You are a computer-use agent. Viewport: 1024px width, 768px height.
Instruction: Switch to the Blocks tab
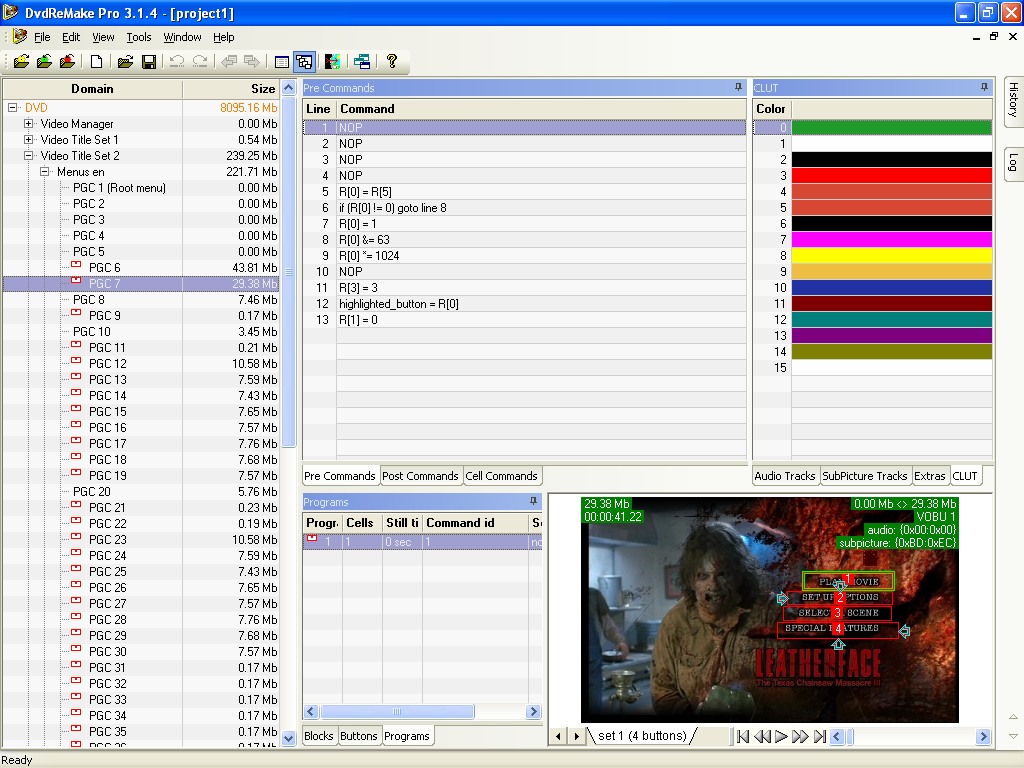pyautogui.click(x=319, y=736)
